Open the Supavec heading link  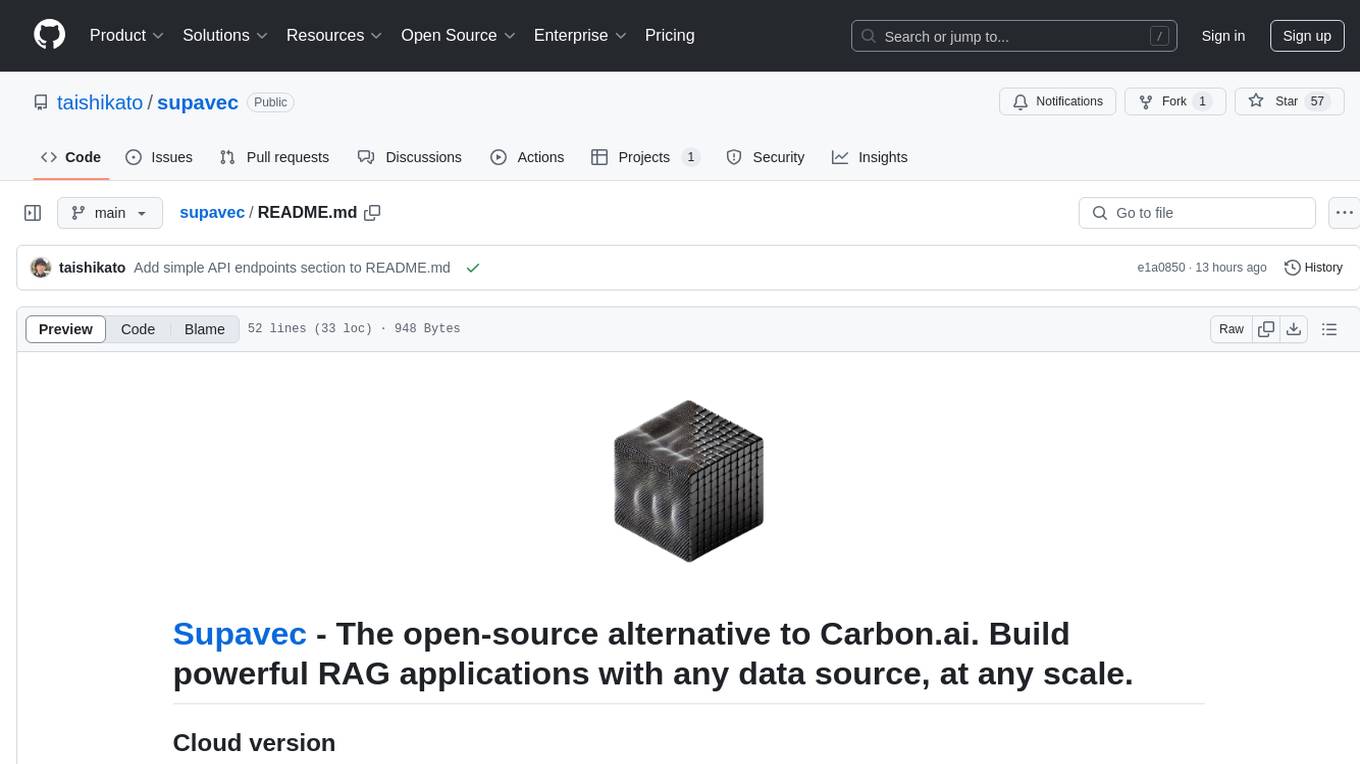pos(240,634)
